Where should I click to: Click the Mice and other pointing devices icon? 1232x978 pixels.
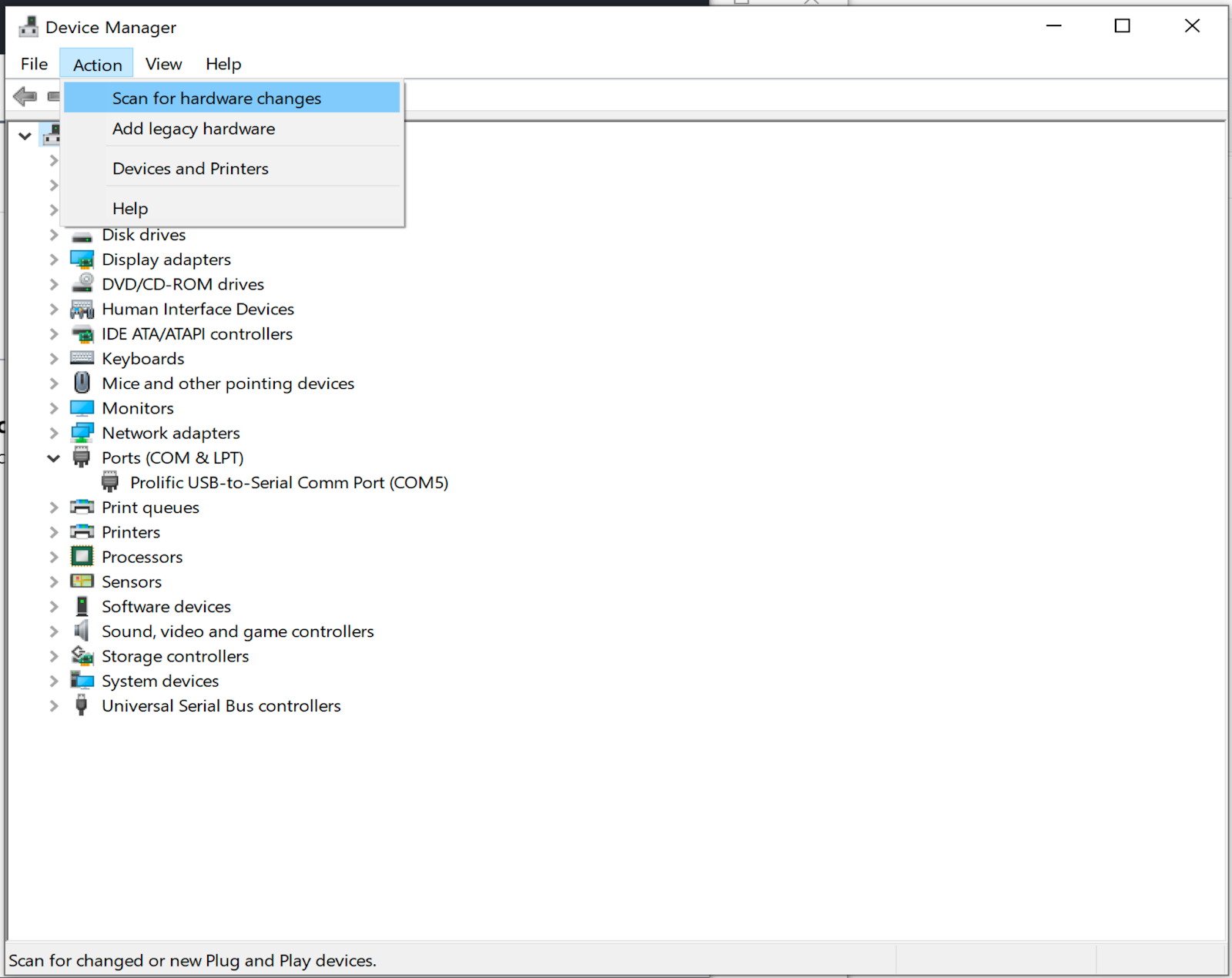pos(82,383)
